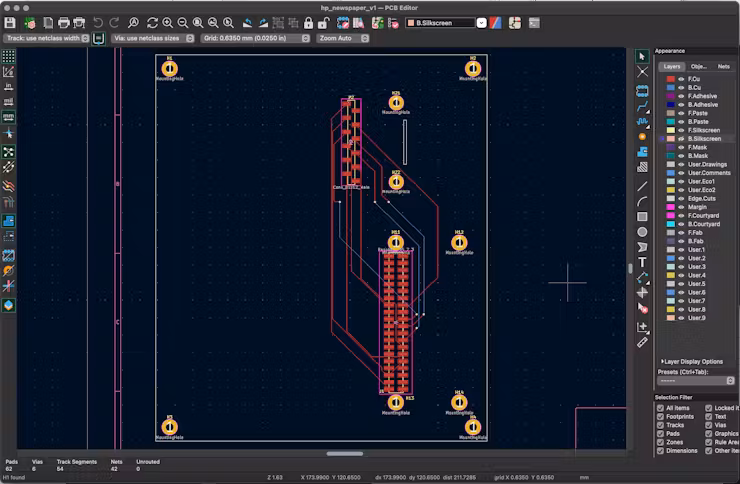Screen dimensions: 740x484
Task: Click the Undo arrow icon
Action: pos(98,22)
